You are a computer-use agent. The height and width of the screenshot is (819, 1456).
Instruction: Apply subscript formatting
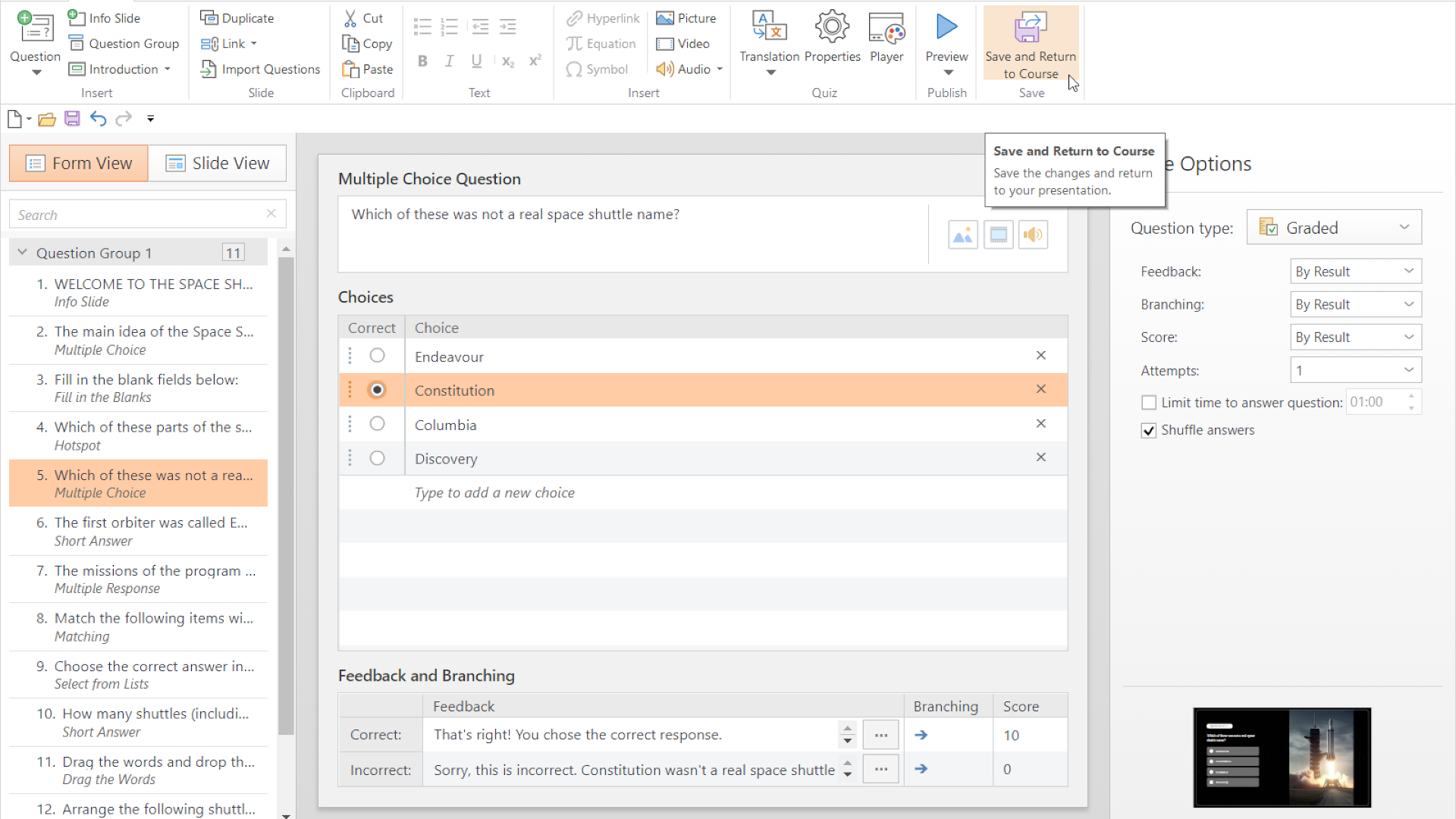(508, 61)
